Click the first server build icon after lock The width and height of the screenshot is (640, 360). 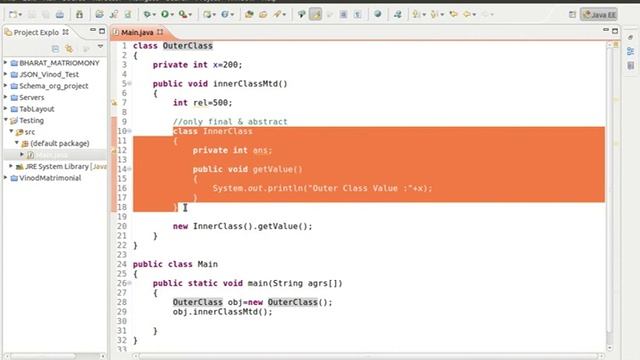coord(99,15)
